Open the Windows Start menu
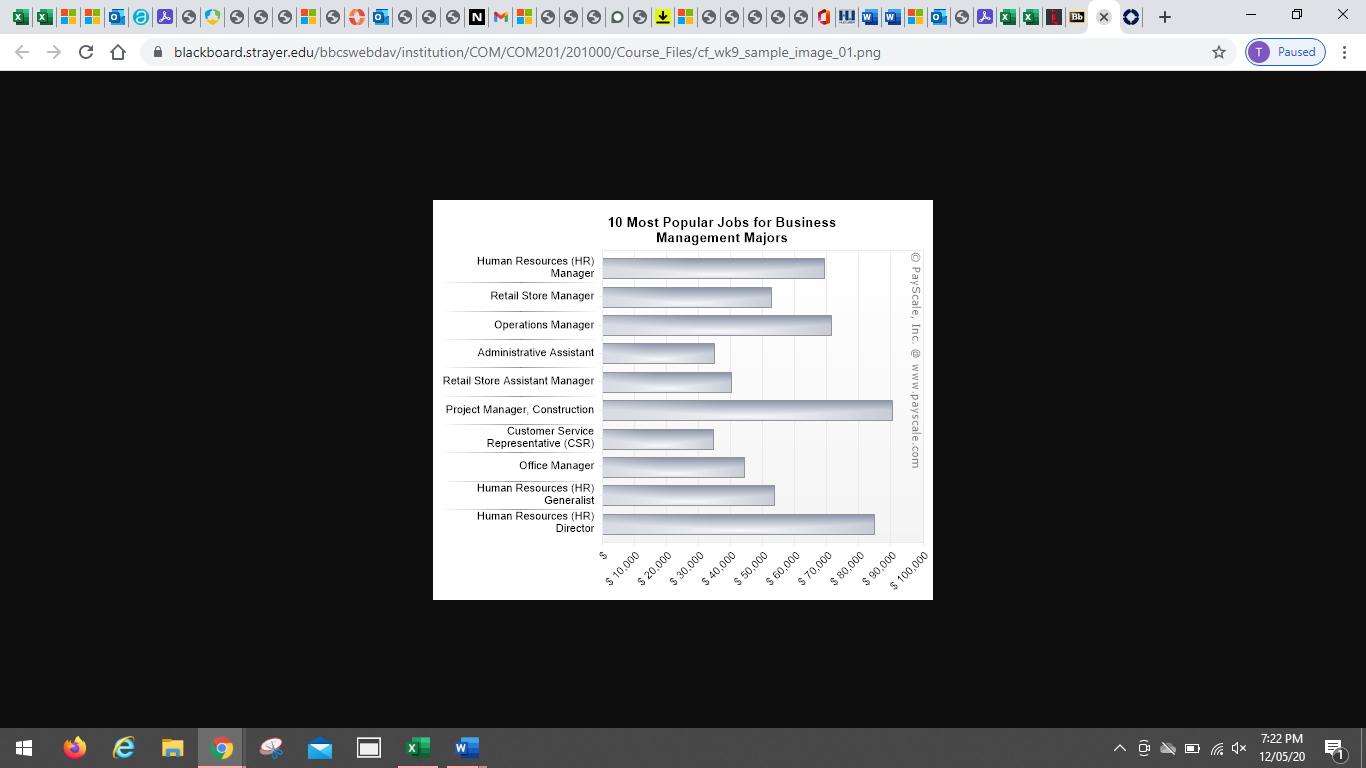 pyautogui.click(x=24, y=748)
